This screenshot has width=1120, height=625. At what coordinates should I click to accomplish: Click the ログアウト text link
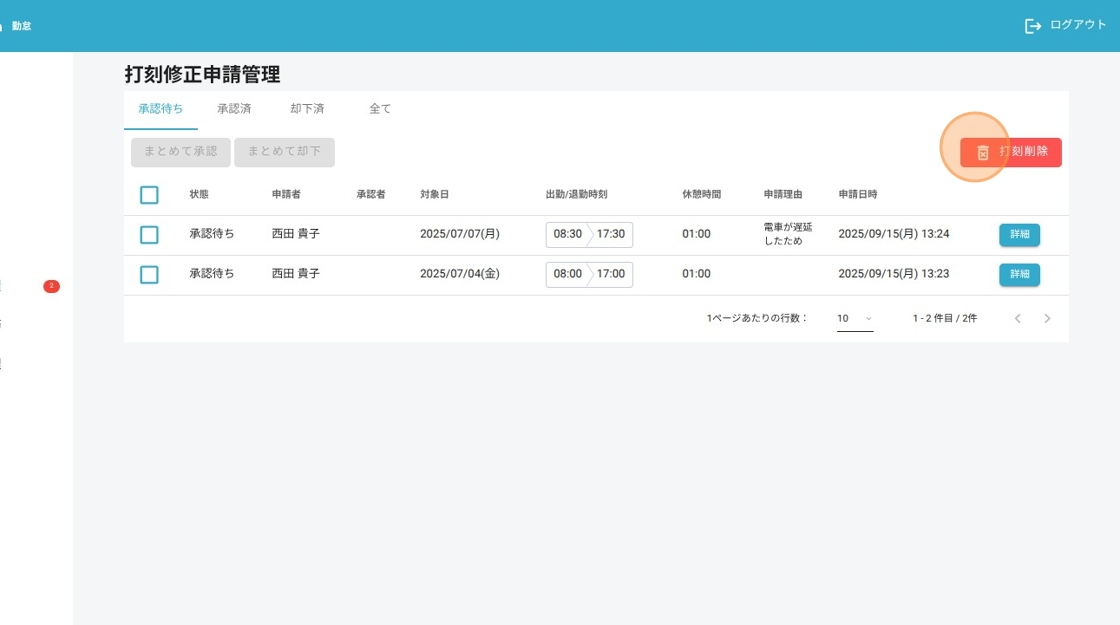(1078, 25)
